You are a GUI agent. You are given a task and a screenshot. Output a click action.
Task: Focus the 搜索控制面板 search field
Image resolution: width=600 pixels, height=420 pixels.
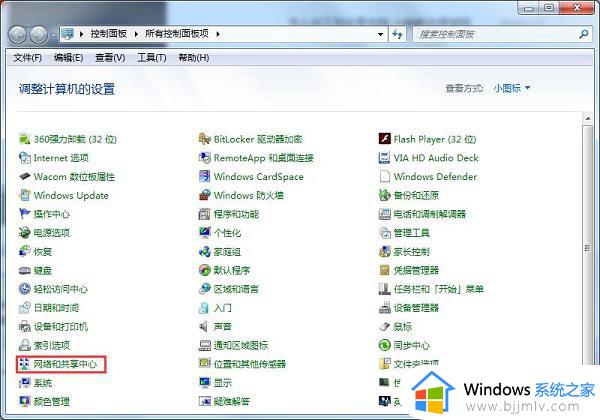click(x=503, y=34)
